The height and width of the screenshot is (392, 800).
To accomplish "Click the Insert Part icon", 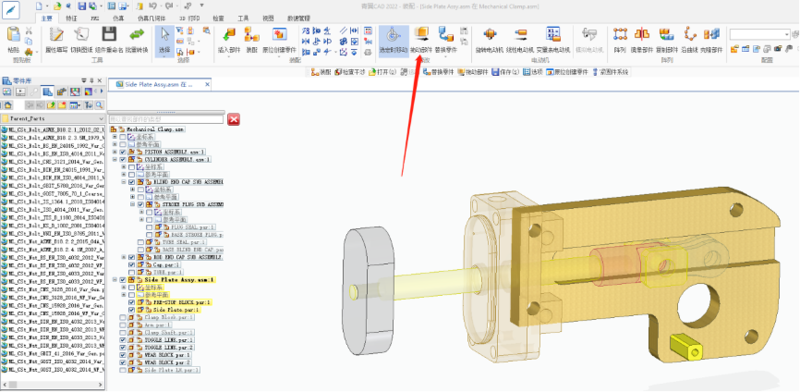I will coord(229,40).
